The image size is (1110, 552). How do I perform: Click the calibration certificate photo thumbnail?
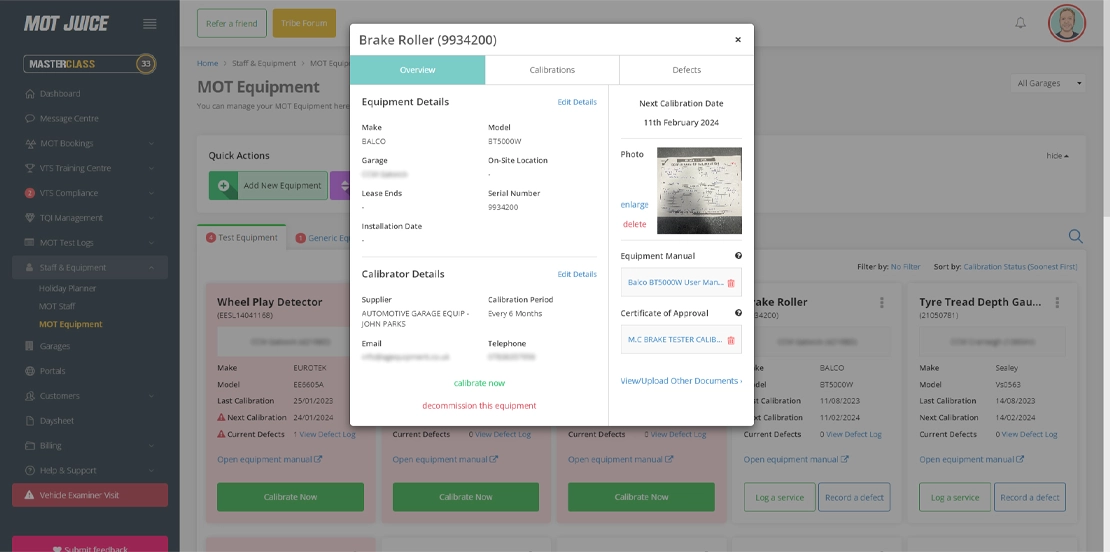coord(699,190)
